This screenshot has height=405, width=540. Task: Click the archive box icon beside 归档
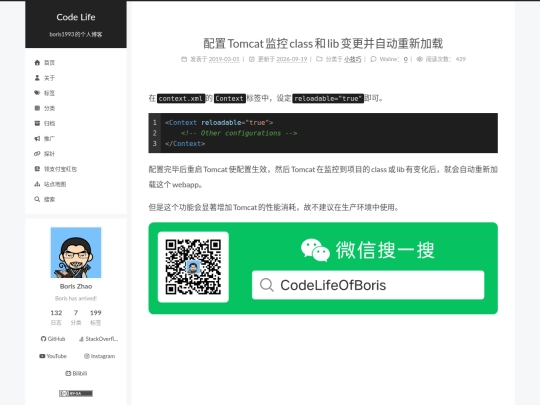37,123
